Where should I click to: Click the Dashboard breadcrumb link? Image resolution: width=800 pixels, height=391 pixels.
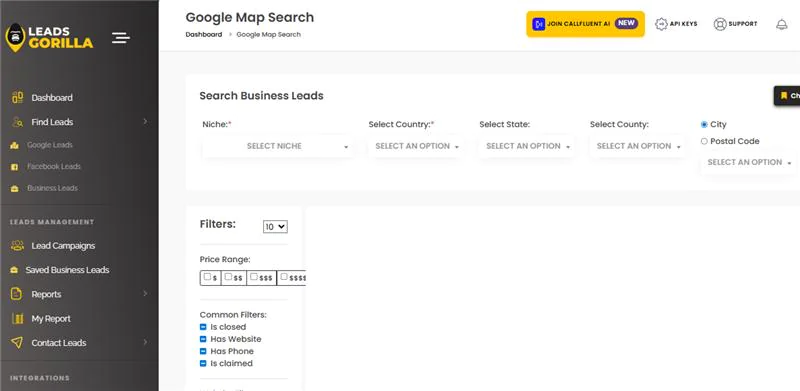(204, 35)
